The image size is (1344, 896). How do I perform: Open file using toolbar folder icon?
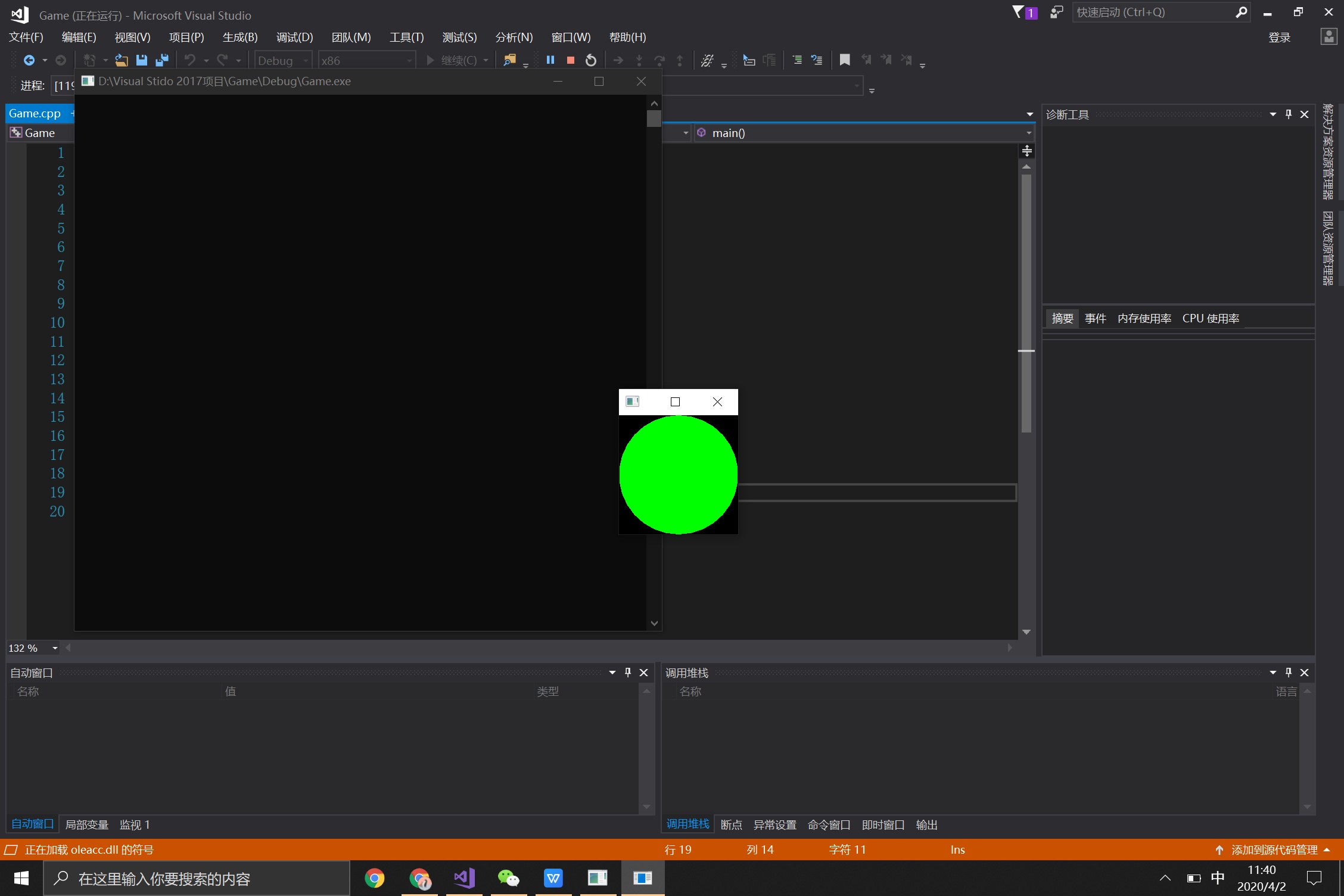122,60
